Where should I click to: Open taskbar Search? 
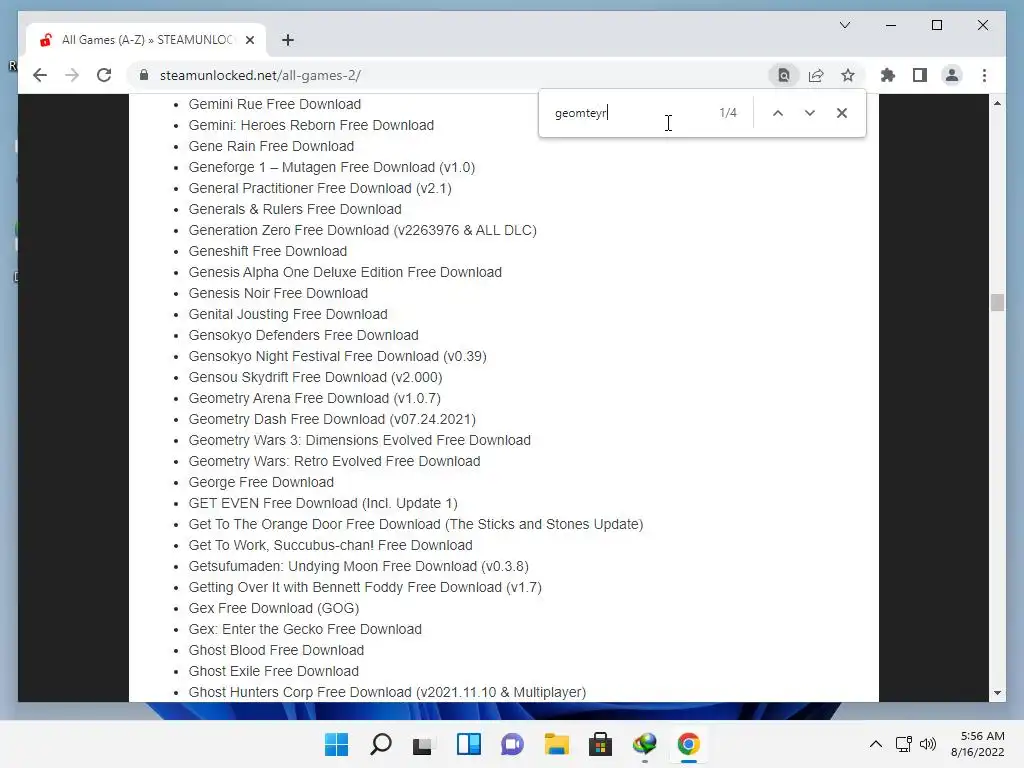coord(381,744)
